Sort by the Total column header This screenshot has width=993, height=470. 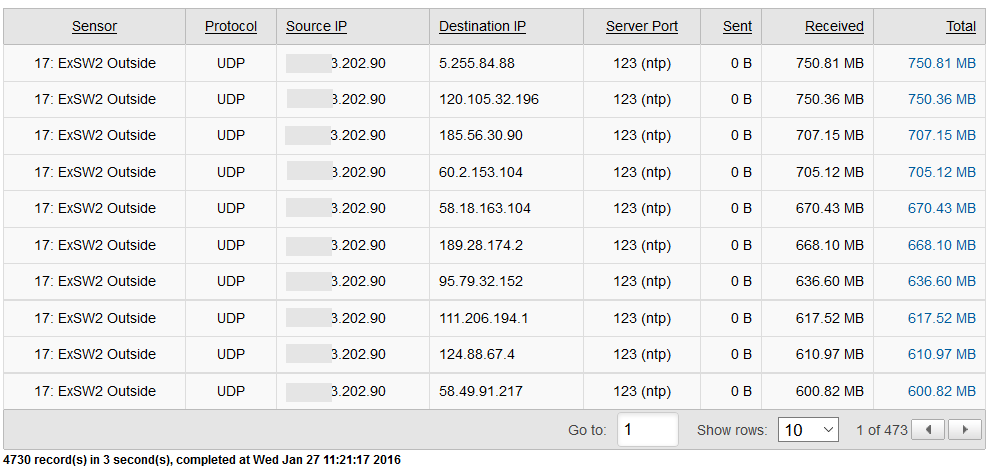[x=960, y=27]
